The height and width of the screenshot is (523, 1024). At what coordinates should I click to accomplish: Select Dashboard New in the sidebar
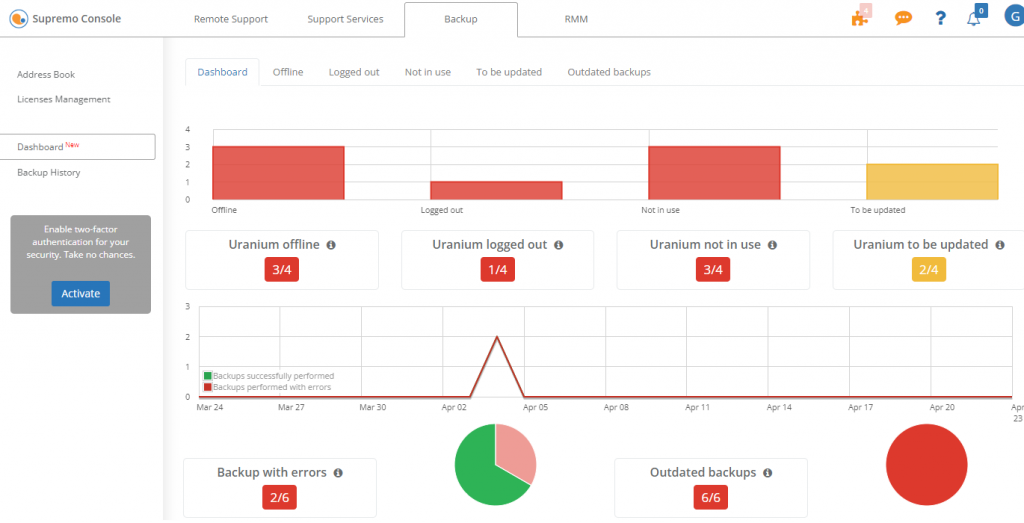(78, 147)
